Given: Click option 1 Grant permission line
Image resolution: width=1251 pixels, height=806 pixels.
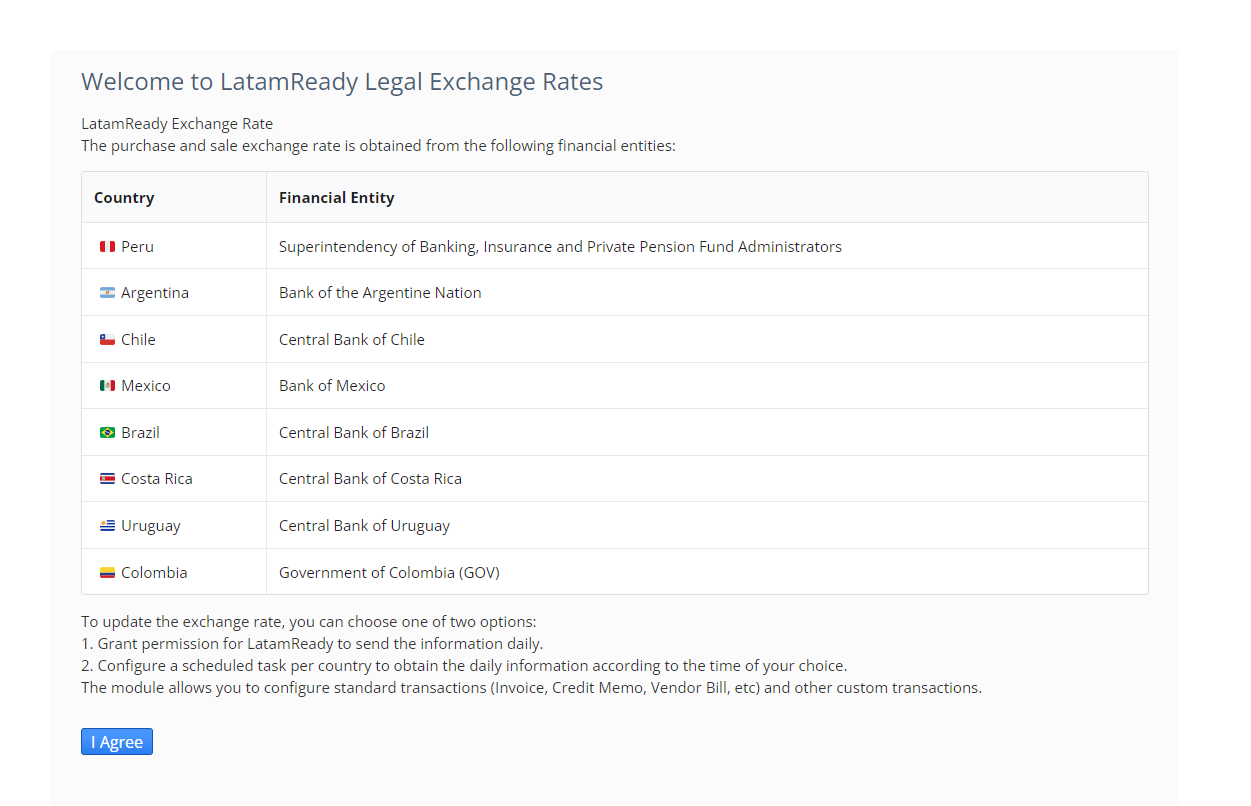Looking at the screenshot, I should 312,644.
